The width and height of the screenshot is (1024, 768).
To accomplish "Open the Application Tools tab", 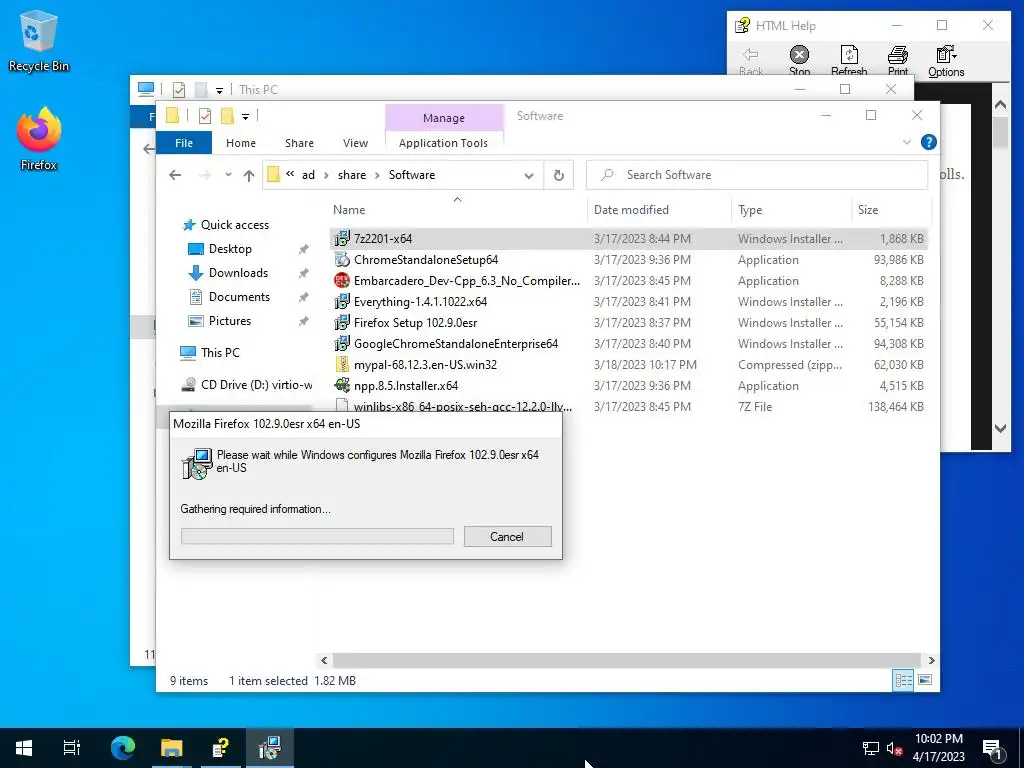I will click(x=443, y=143).
